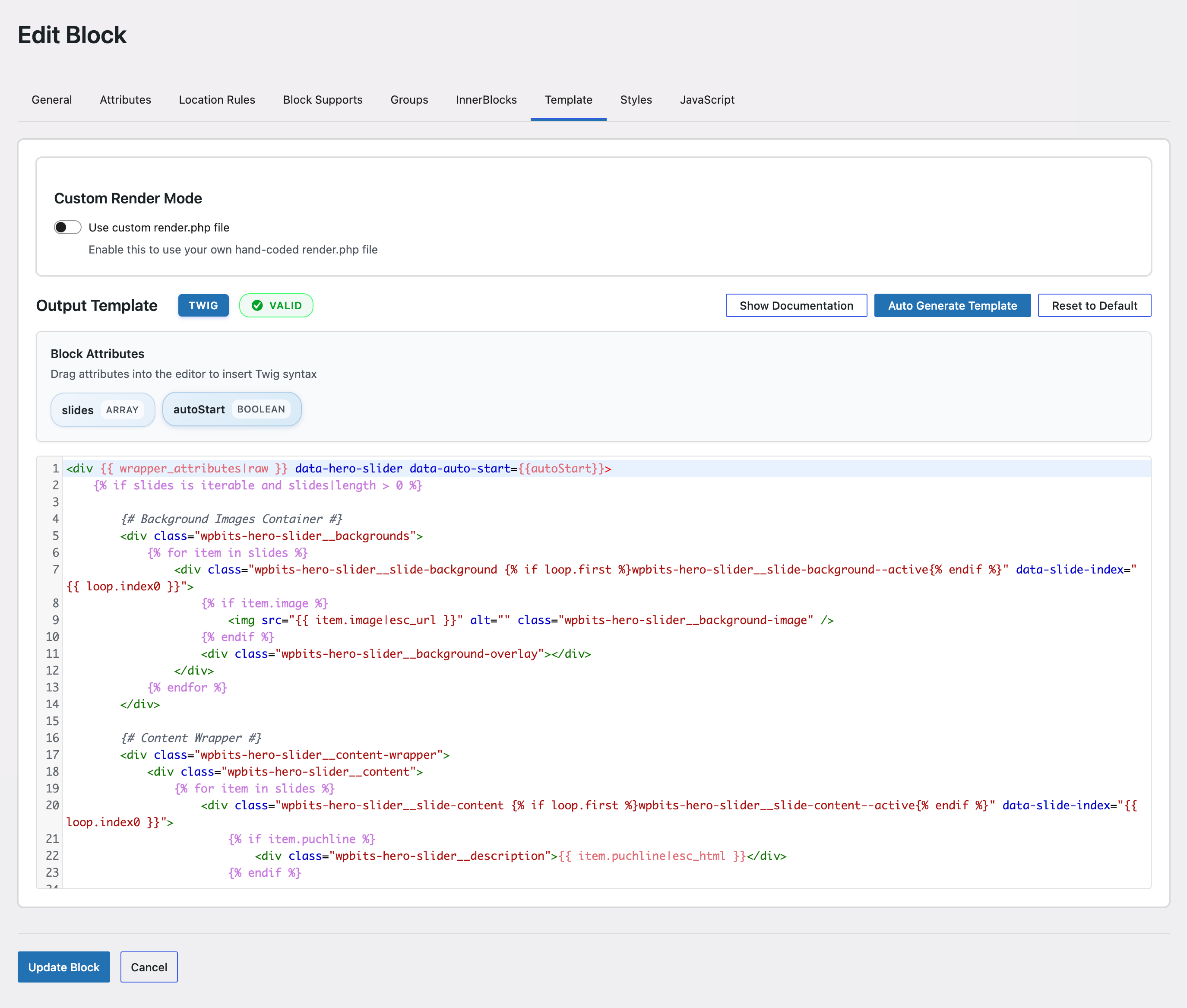Viewport: 1187px width, 1008px height.
Task: Click the Show Documentation button
Action: click(x=796, y=306)
